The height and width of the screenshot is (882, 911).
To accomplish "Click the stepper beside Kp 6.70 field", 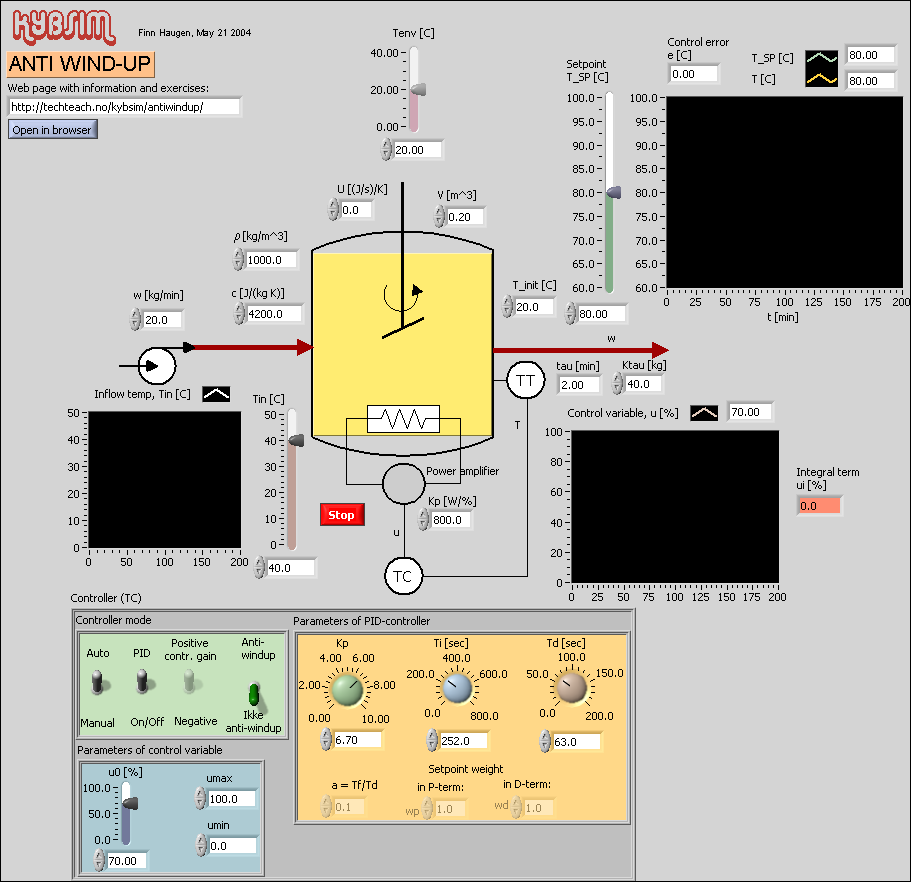I will point(325,740).
